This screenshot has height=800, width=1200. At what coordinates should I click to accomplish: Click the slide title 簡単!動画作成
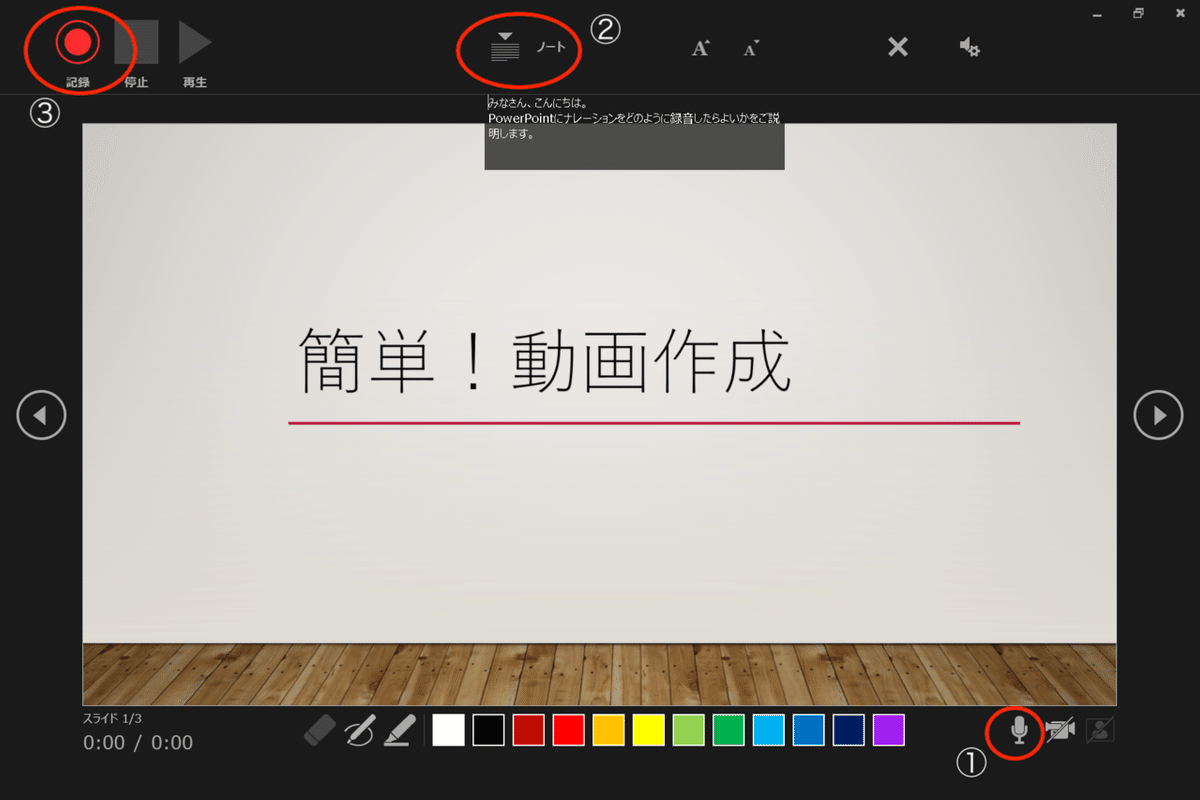(545, 363)
